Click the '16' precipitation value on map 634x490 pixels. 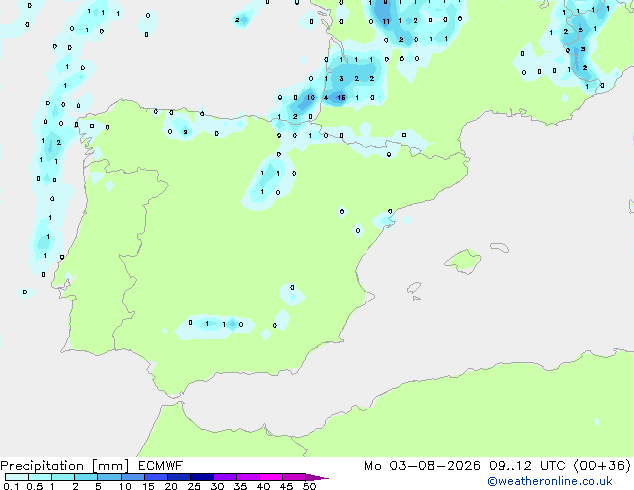pos(341,97)
